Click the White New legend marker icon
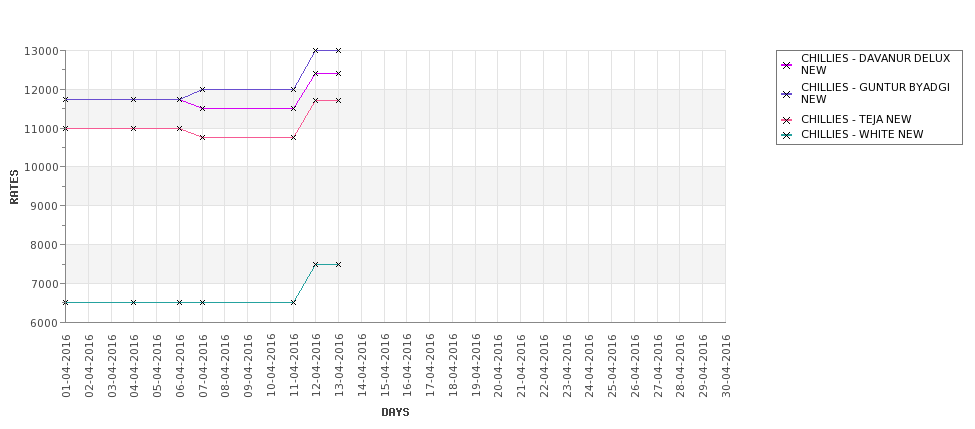The image size is (975, 429). point(787,135)
